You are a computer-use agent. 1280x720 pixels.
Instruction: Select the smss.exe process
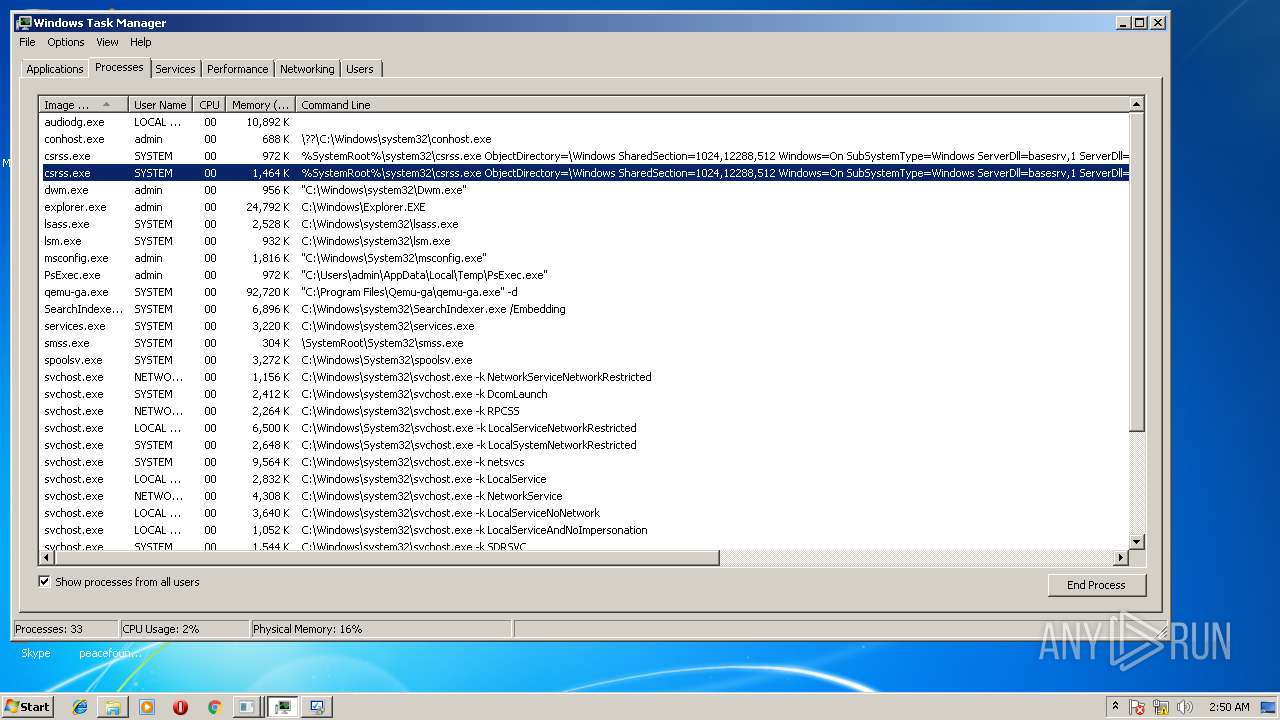tap(584, 343)
